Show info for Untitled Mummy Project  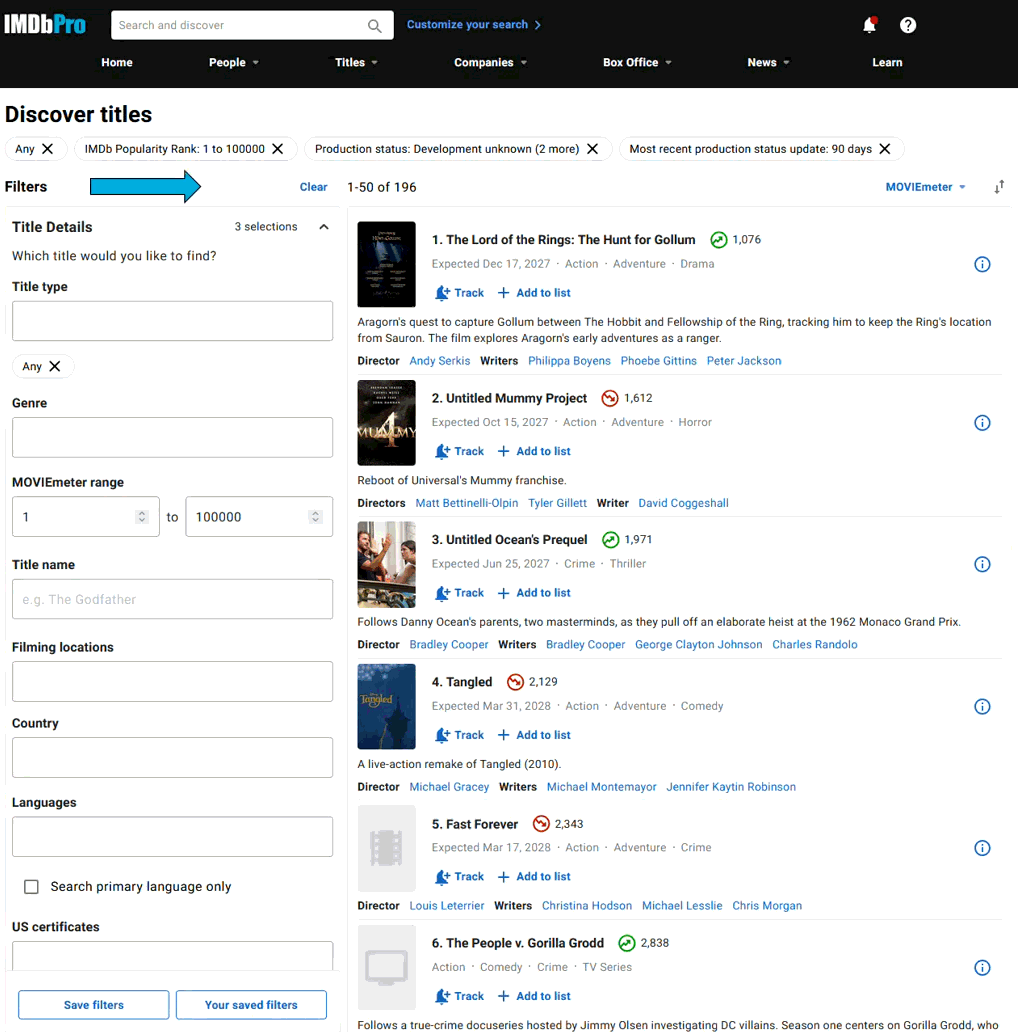click(x=982, y=423)
